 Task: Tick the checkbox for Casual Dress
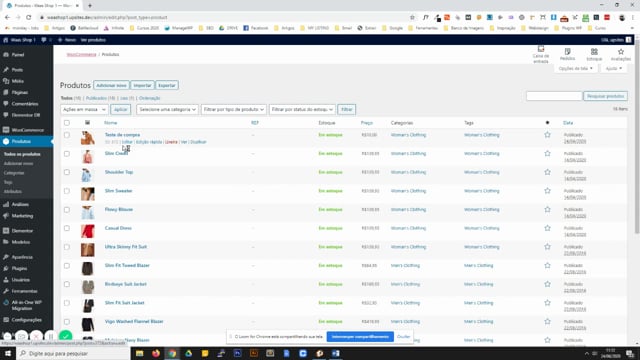click(x=67, y=228)
